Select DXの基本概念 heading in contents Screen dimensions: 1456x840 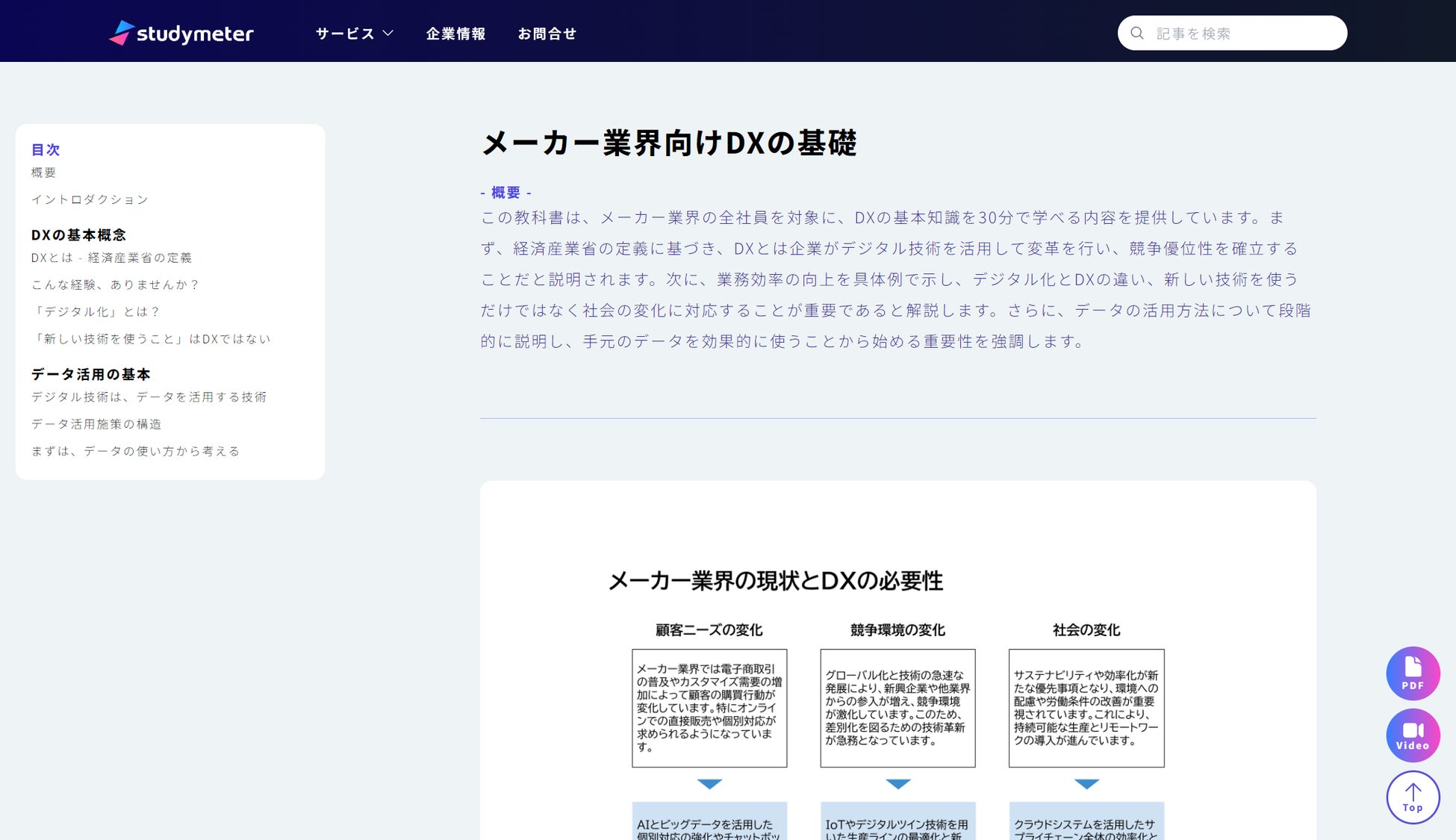78,234
